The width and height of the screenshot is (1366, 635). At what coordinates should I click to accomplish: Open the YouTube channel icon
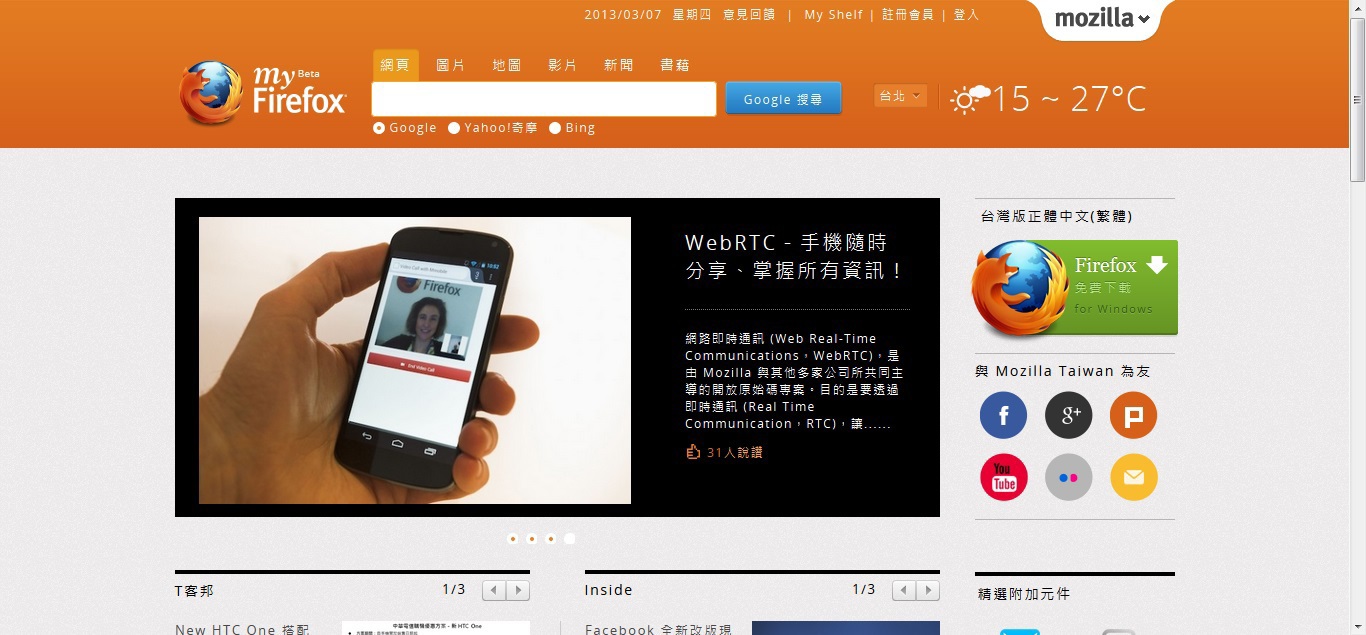[x=1003, y=478]
